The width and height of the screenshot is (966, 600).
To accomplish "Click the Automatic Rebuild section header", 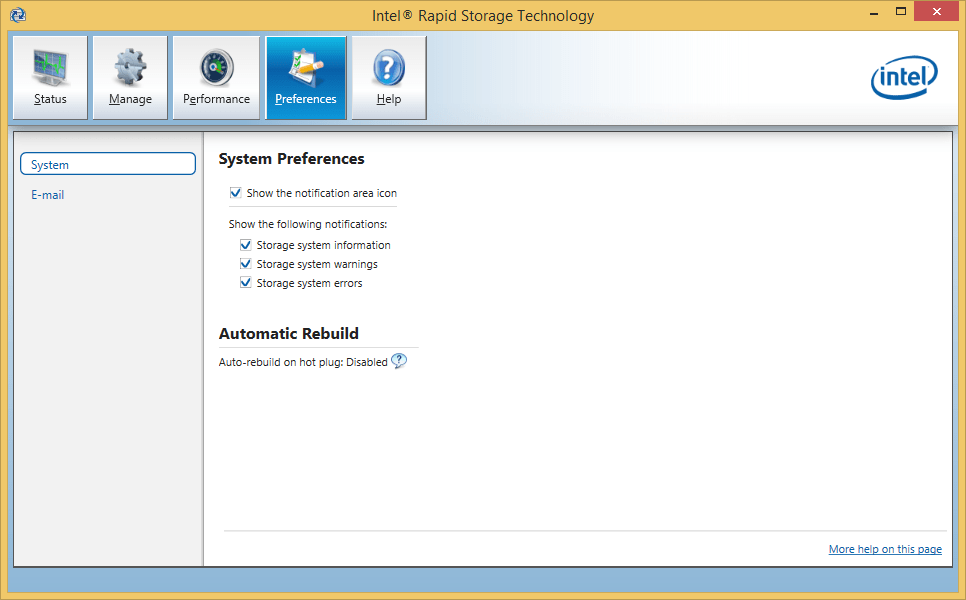I will point(289,333).
